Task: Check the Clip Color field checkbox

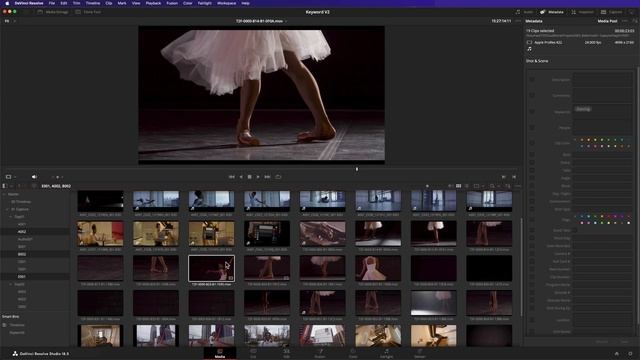Action: click(x=531, y=143)
